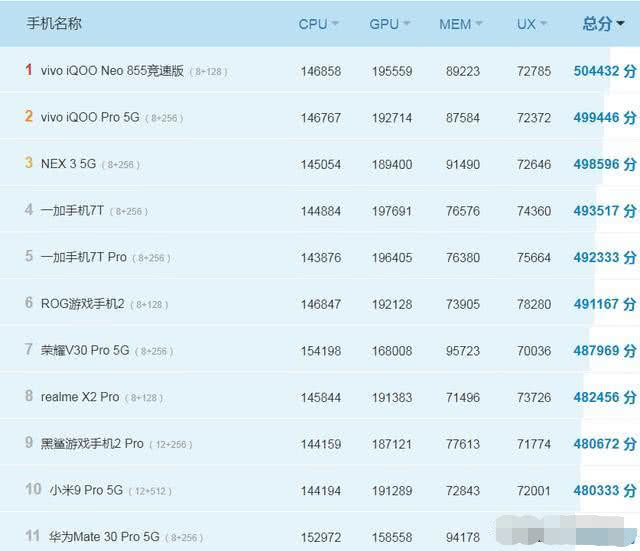Select 小米9 Pro 5G phone name
Image resolution: width=640 pixels, height=551 pixels.
click(x=86, y=490)
